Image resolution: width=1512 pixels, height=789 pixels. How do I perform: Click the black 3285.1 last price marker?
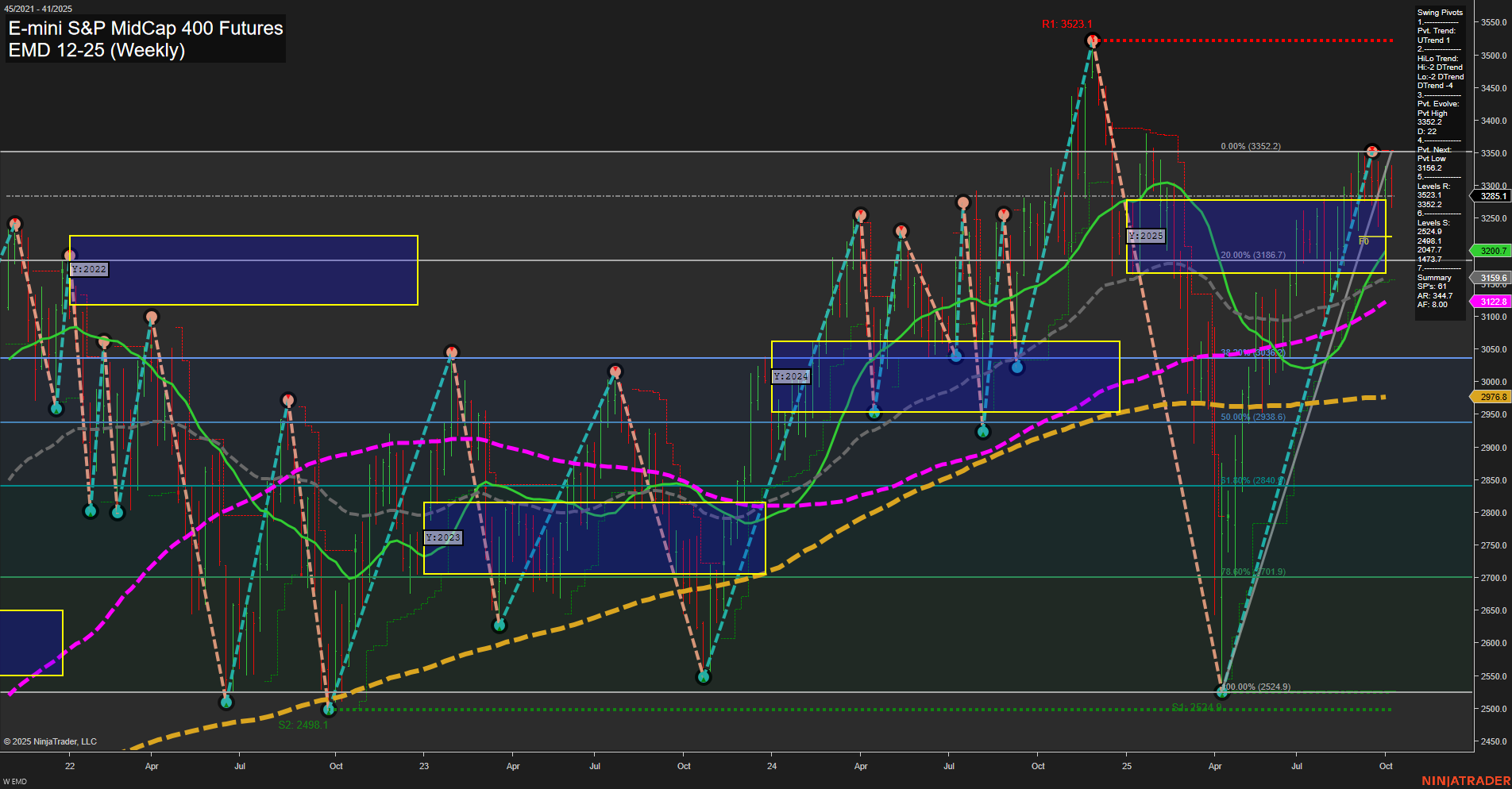[1491, 196]
